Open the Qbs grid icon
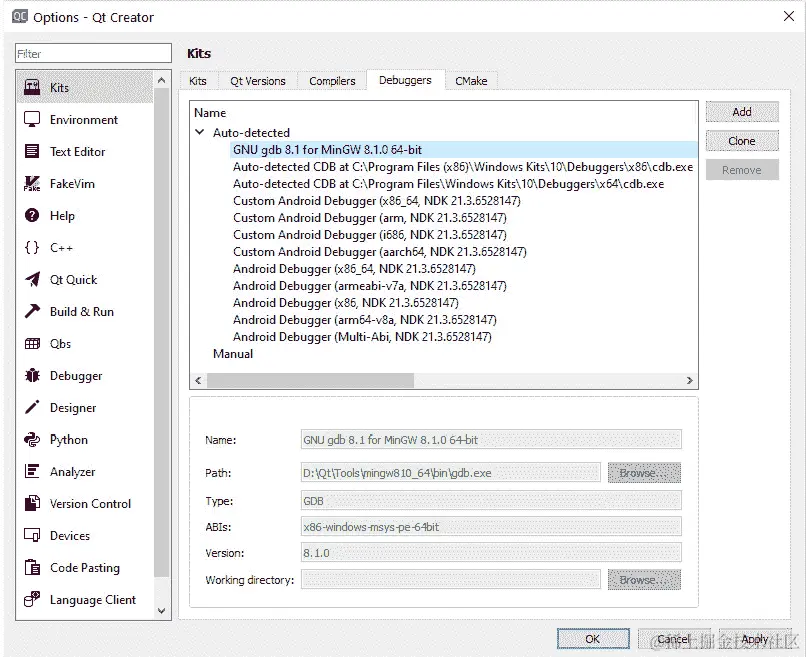Viewport: 806px width, 657px height. point(32,343)
